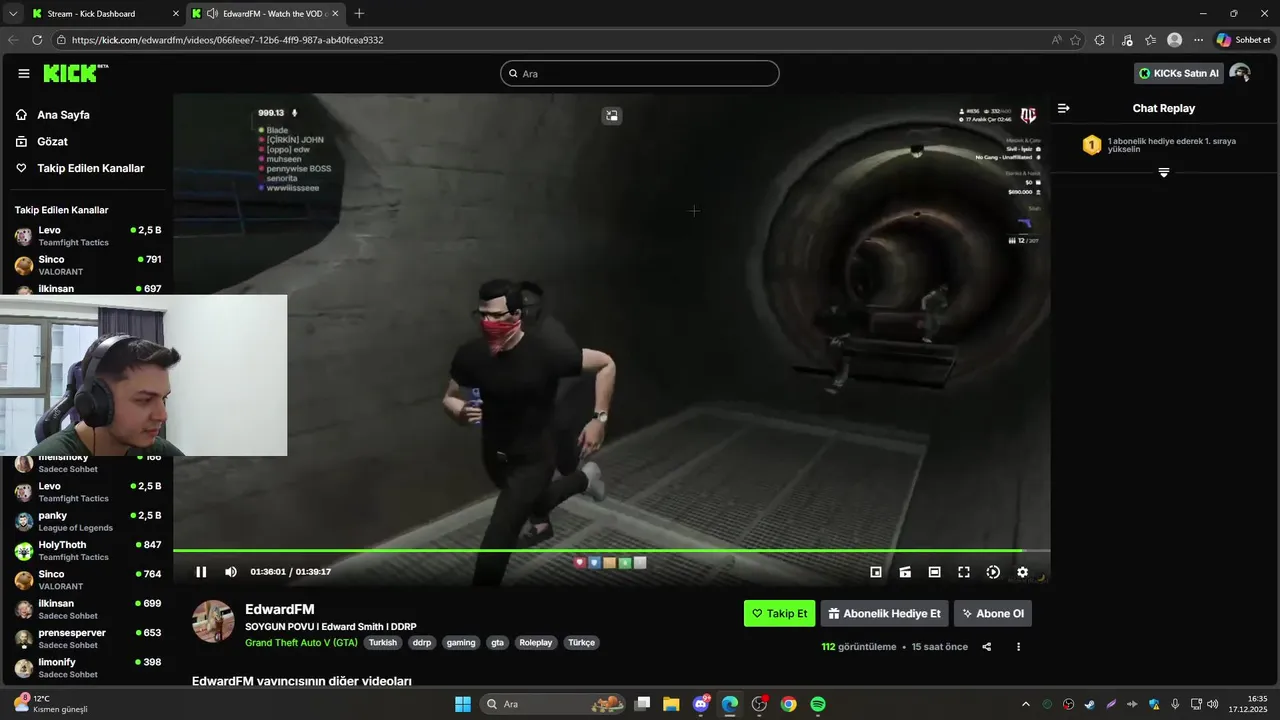The height and width of the screenshot is (720, 1280).
Task: Open Google Chrome from the taskbar
Action: click(x=789, y=704)
